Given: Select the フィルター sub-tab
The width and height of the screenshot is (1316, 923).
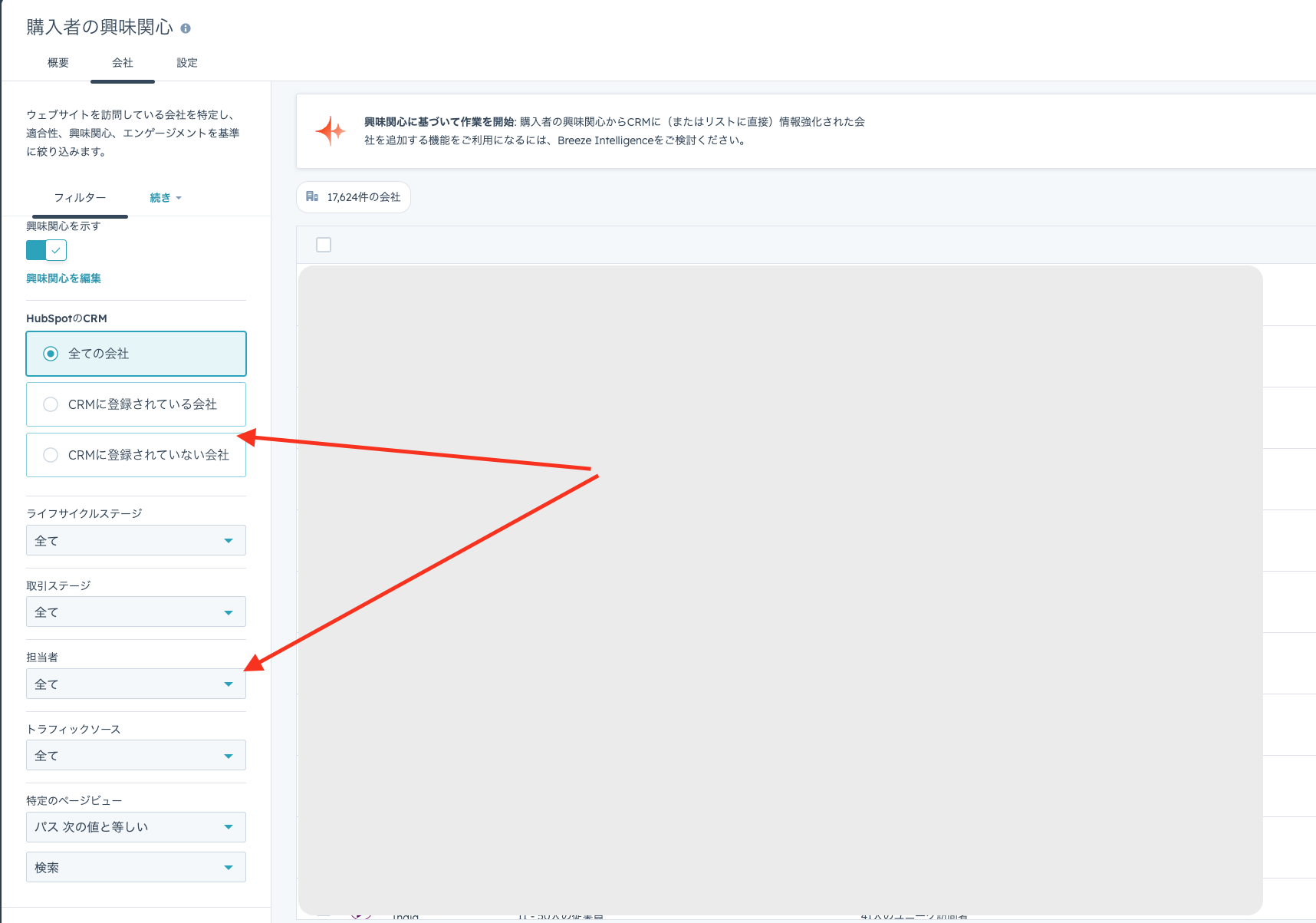Looking at the screenshot, I should (x=80, y=198).
